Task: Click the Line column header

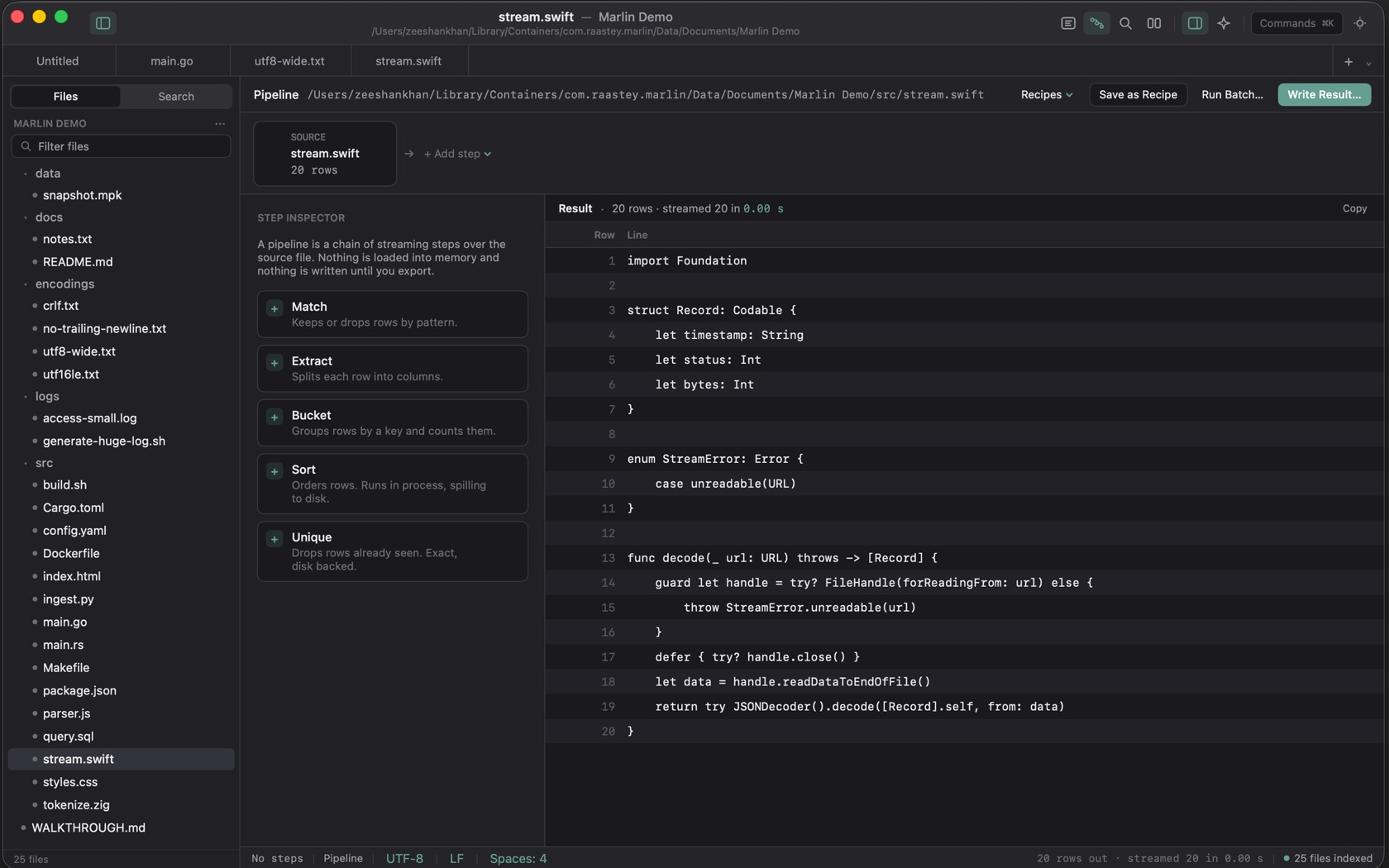Action: coord(637,235)
